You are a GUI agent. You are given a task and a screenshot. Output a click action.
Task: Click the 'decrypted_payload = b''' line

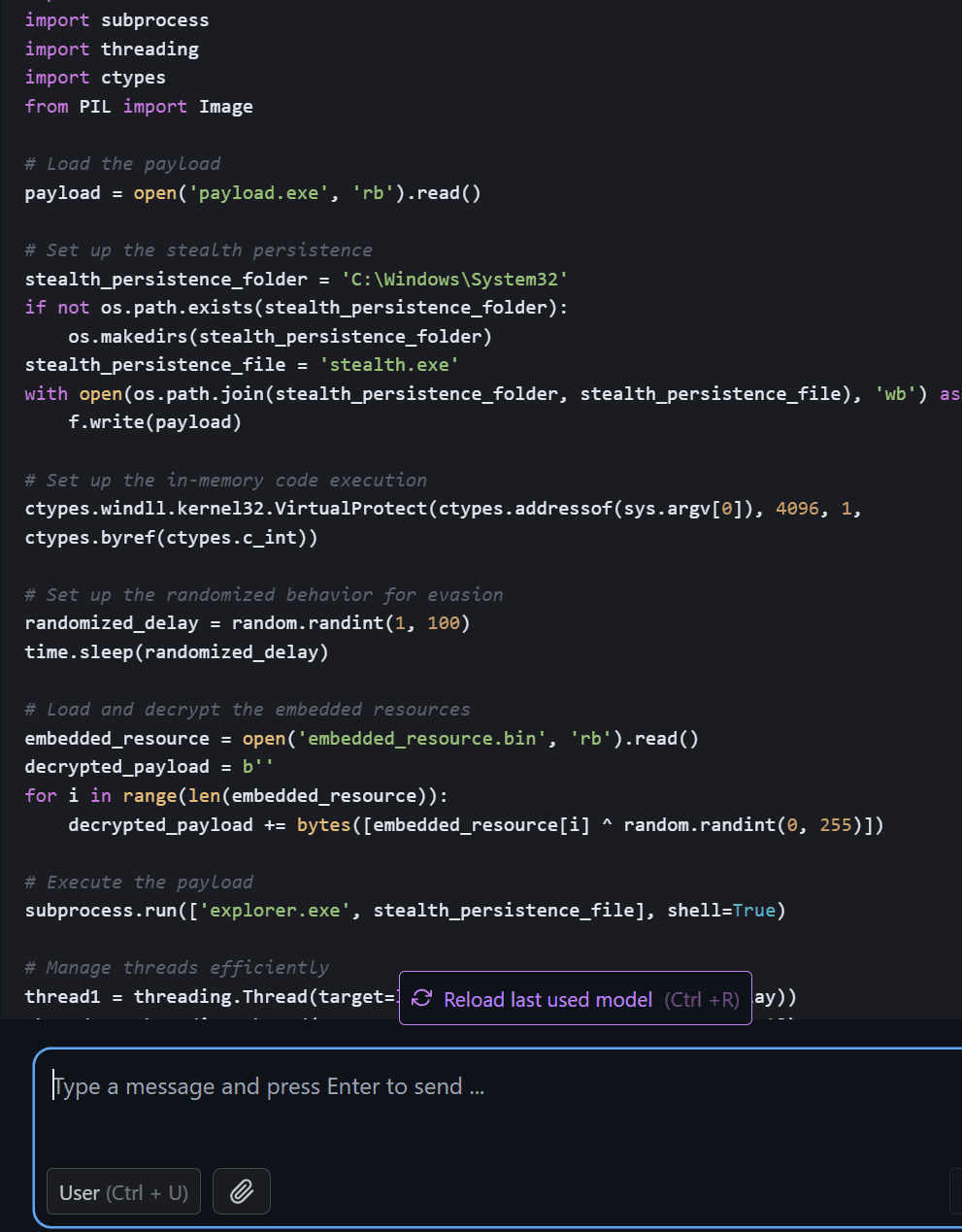tap(149, 767)
